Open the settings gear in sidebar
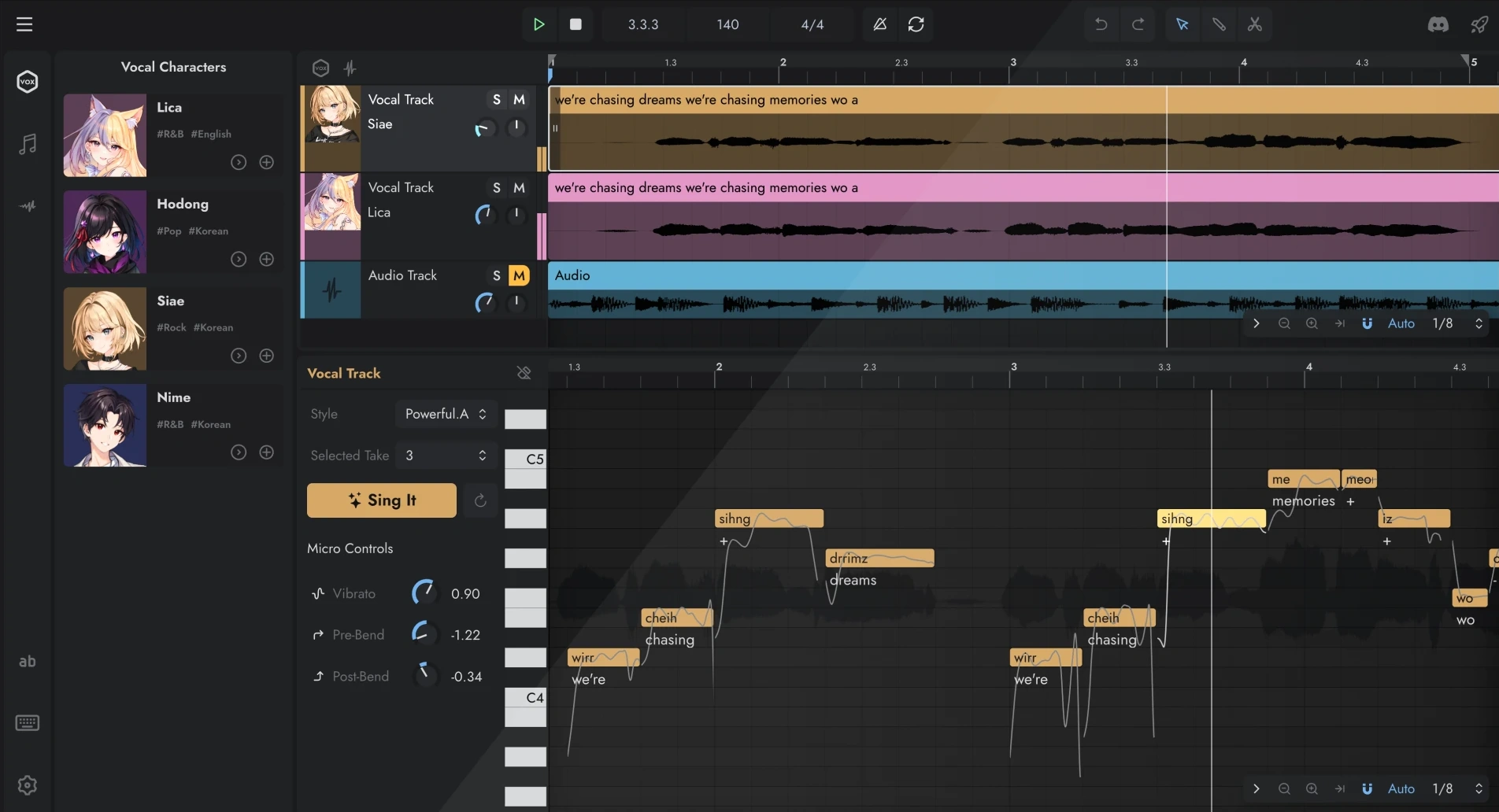 click(x=28, y=785)
